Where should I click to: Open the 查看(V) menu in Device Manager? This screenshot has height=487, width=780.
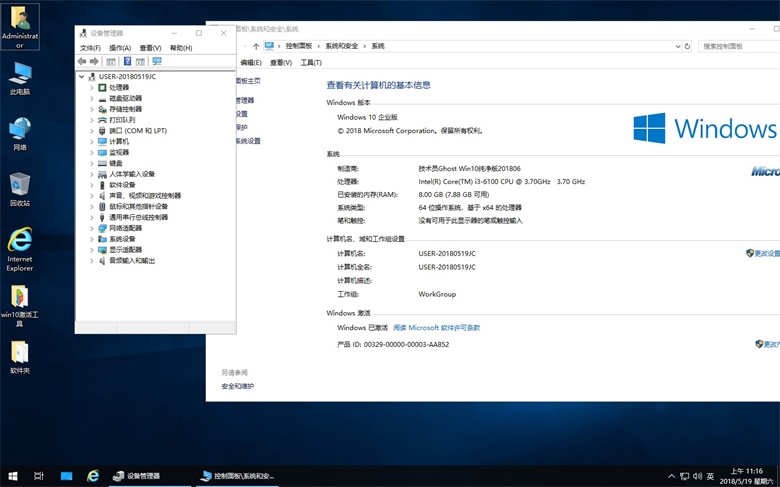pyautogui.click(x=150, y=48)
